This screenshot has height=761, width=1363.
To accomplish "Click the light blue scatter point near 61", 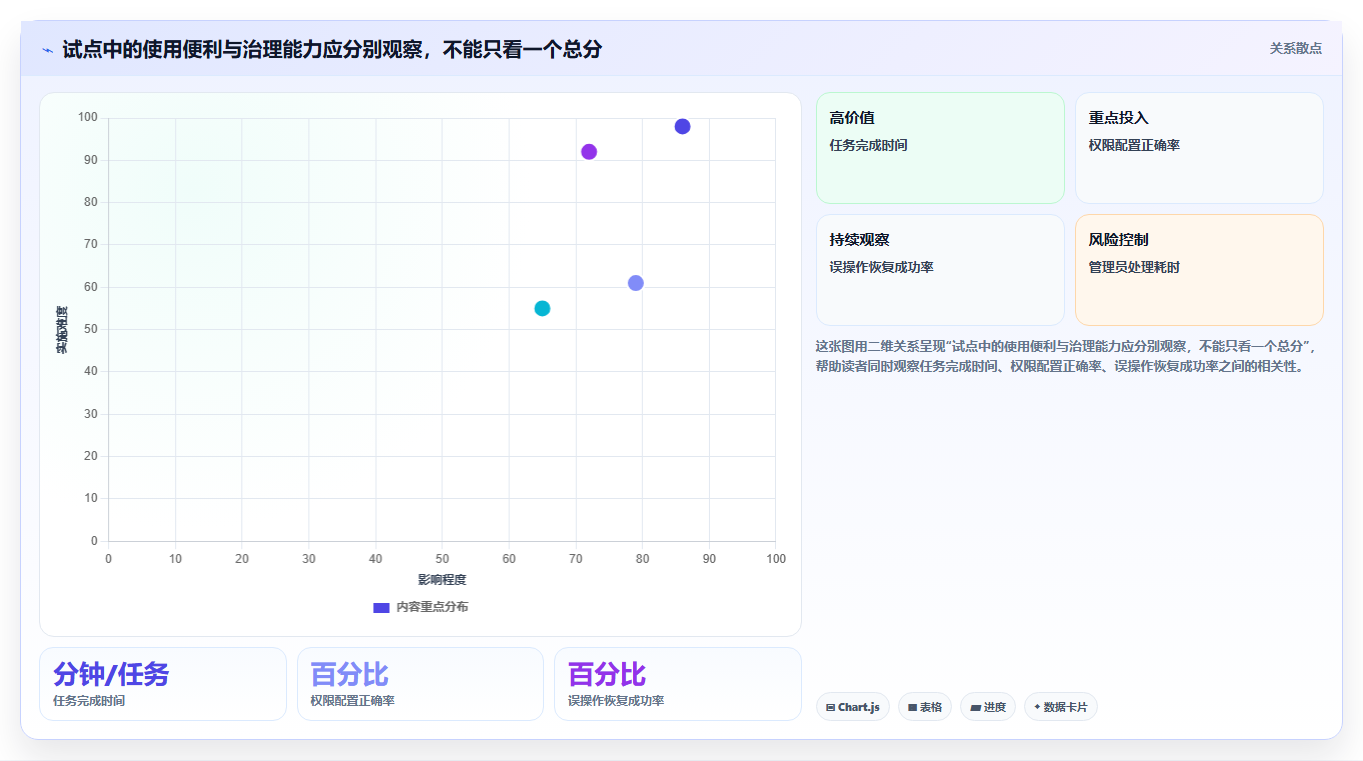I will tap(635, 283).
